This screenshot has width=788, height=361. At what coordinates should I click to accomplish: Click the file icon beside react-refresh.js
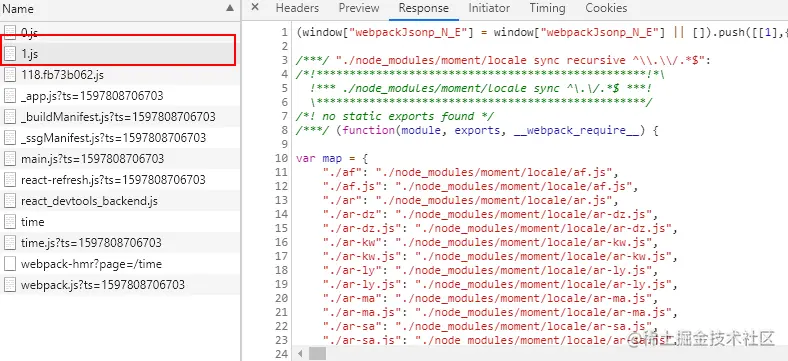coord(10,179)
